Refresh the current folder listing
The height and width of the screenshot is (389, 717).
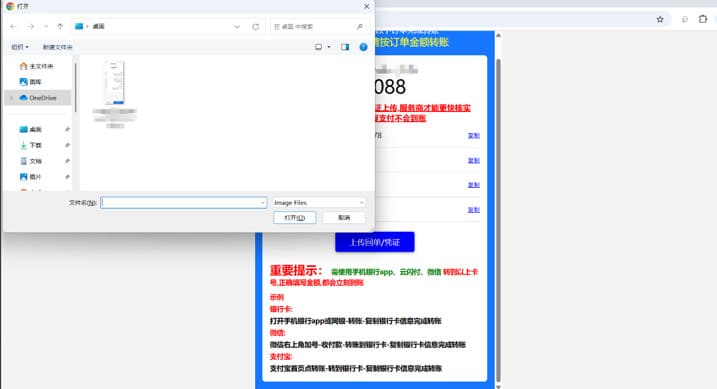point(256,27)
